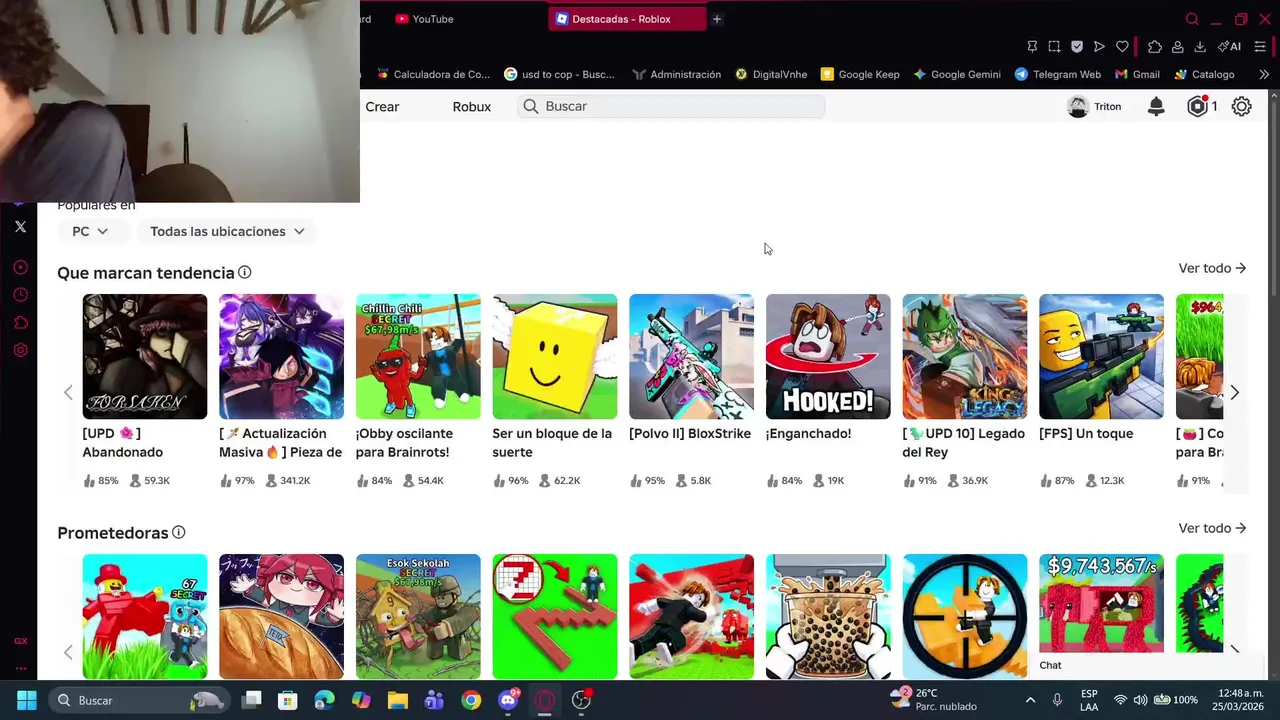Open the sidebar settings gear icon
This screenshot has width=1280, height=720.
point(20,351)
